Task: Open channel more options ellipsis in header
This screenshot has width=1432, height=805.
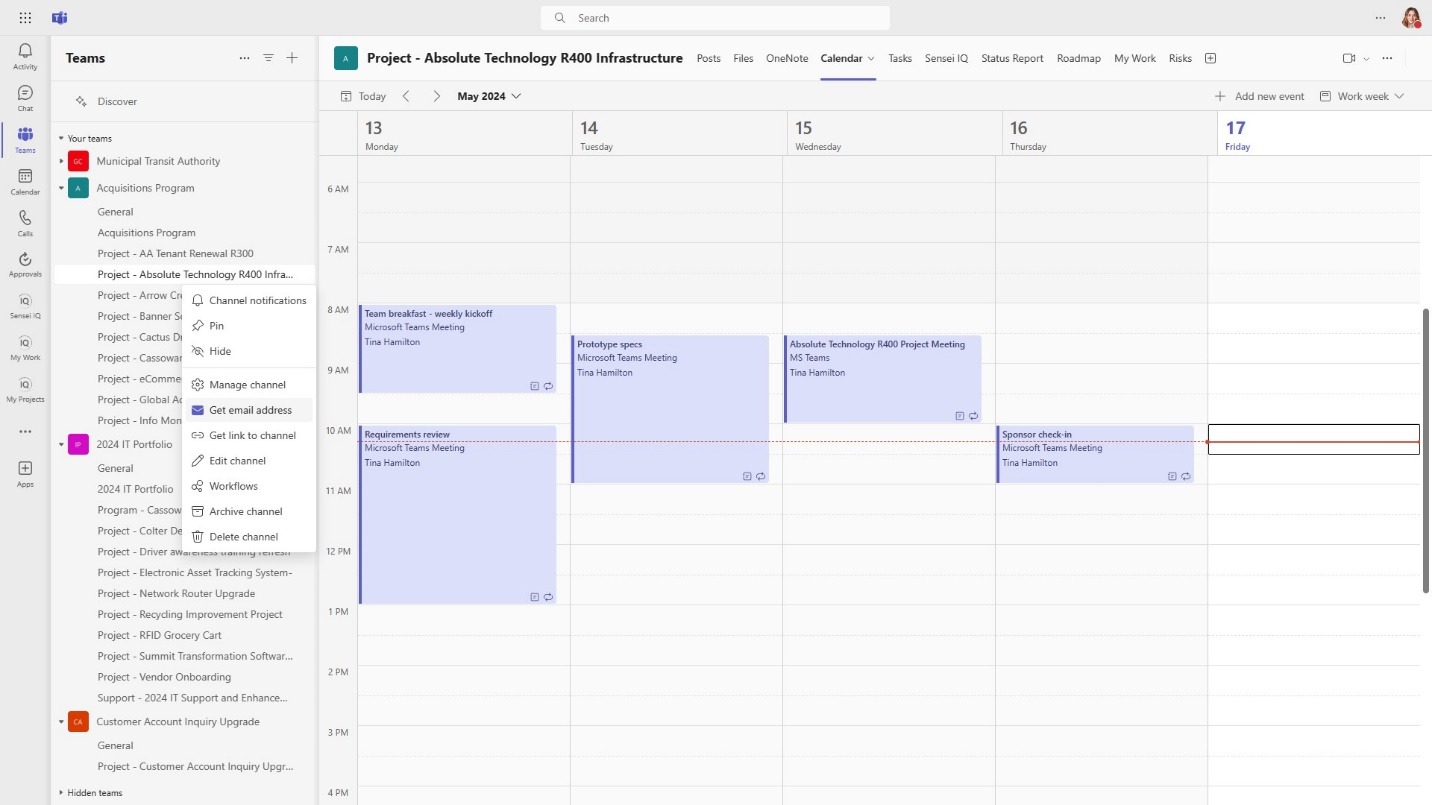Action: point(1387,58)
